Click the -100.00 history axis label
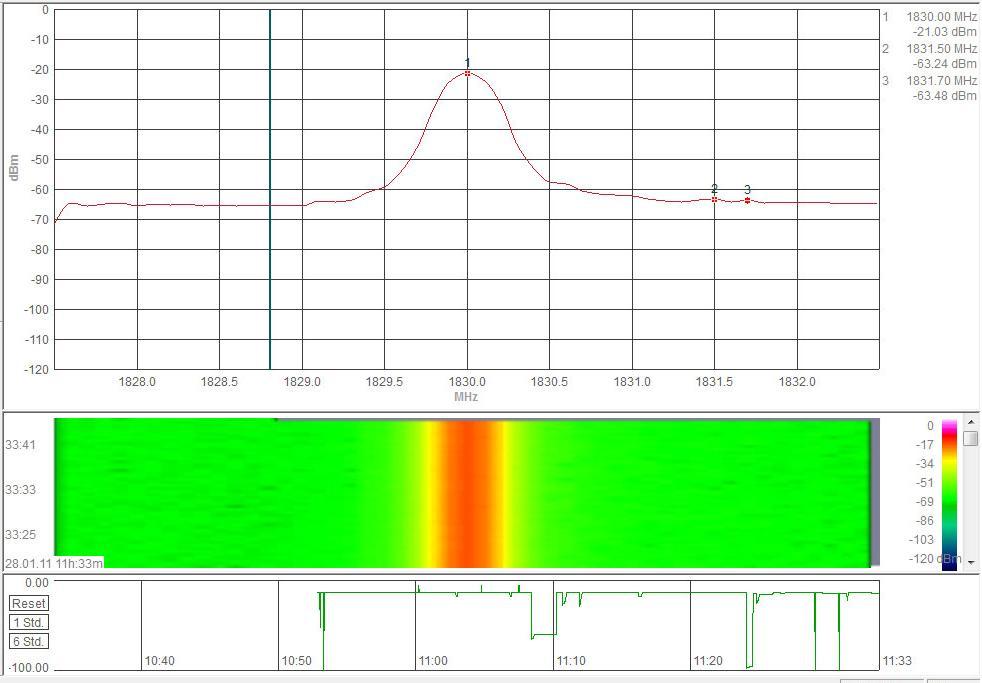Image resolution: width=982 pixels, height=683 pixels. [x=27, y=668]
